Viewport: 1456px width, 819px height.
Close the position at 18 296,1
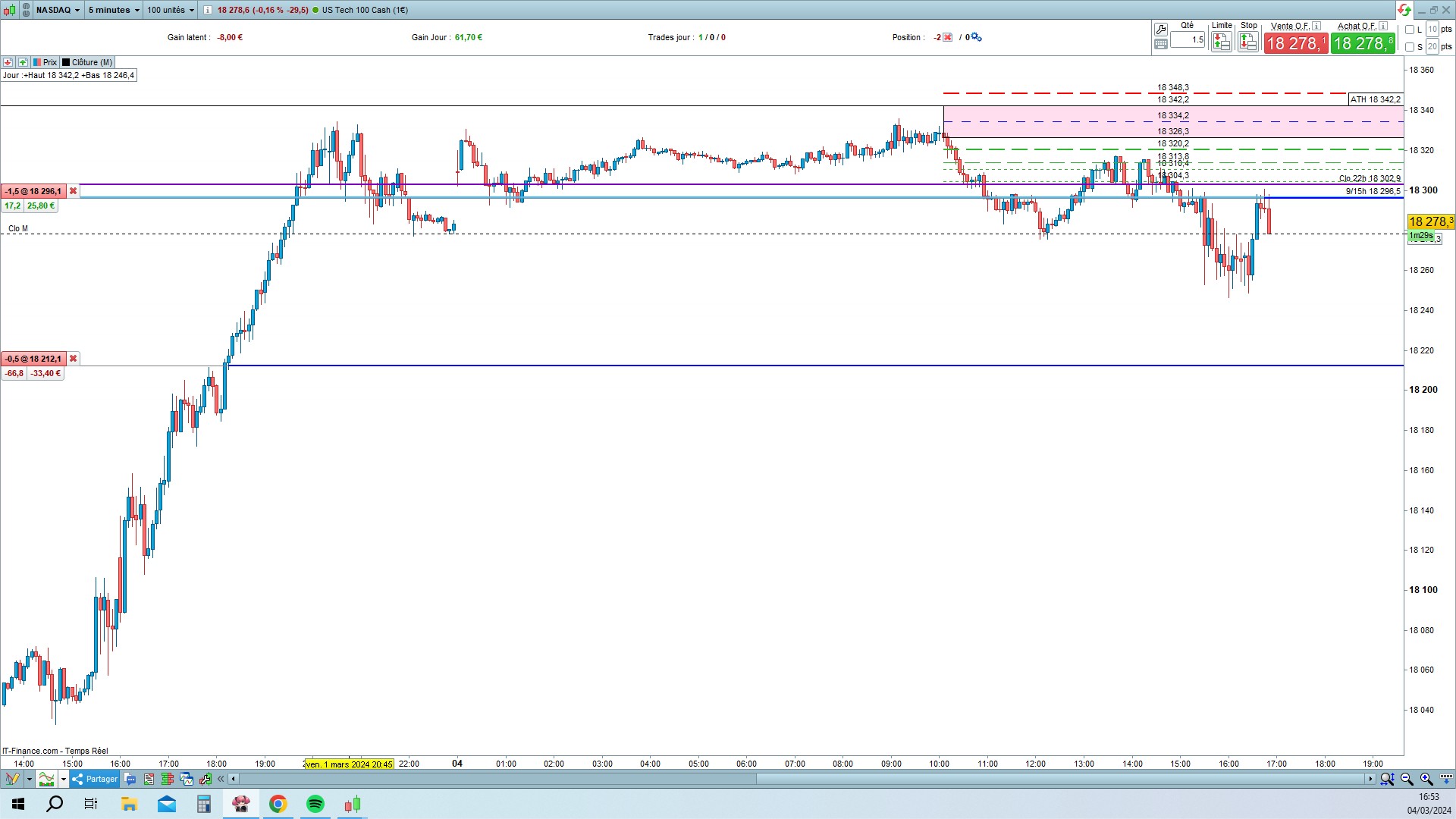pos(73,191)
